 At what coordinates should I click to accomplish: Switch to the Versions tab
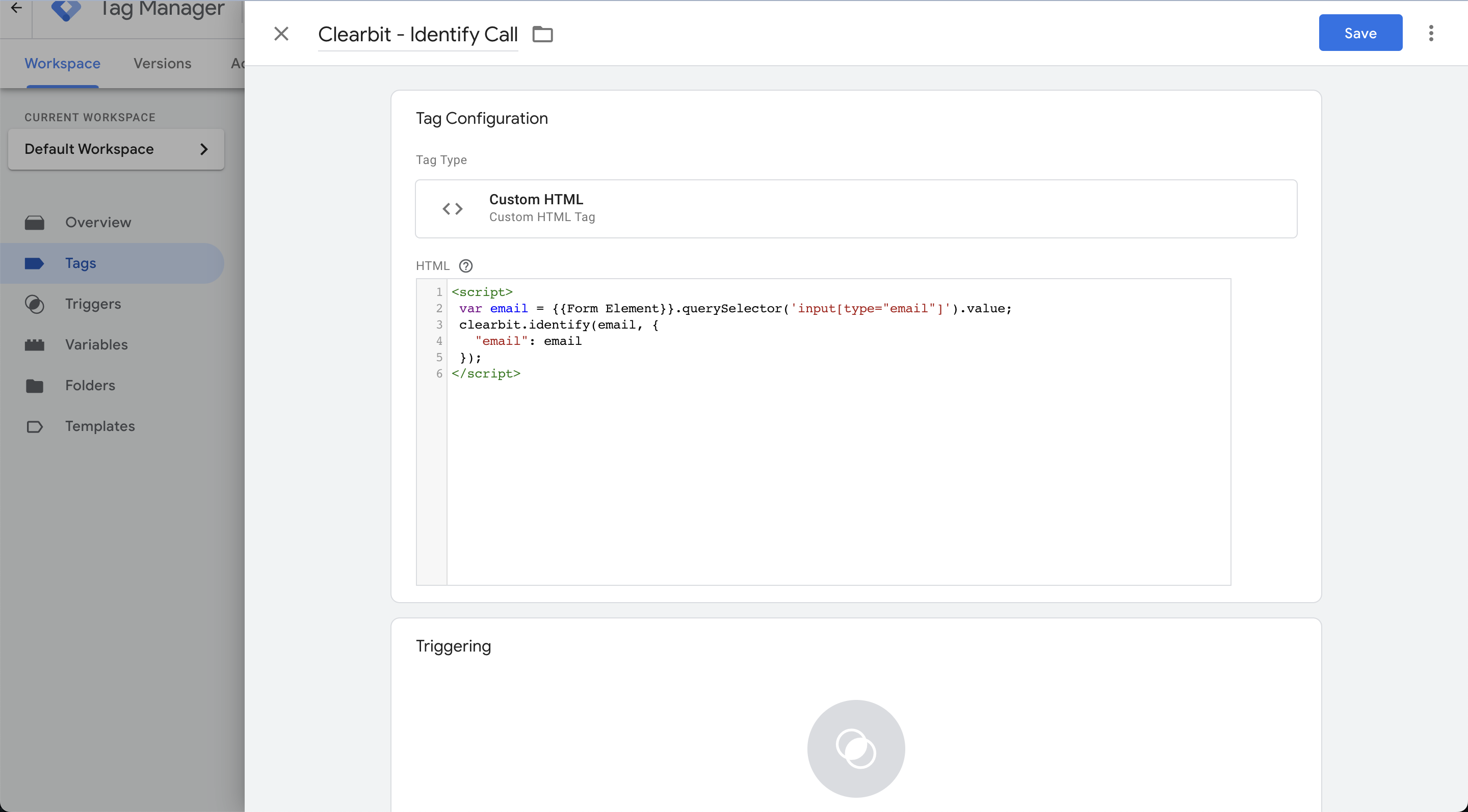[163, 63]
